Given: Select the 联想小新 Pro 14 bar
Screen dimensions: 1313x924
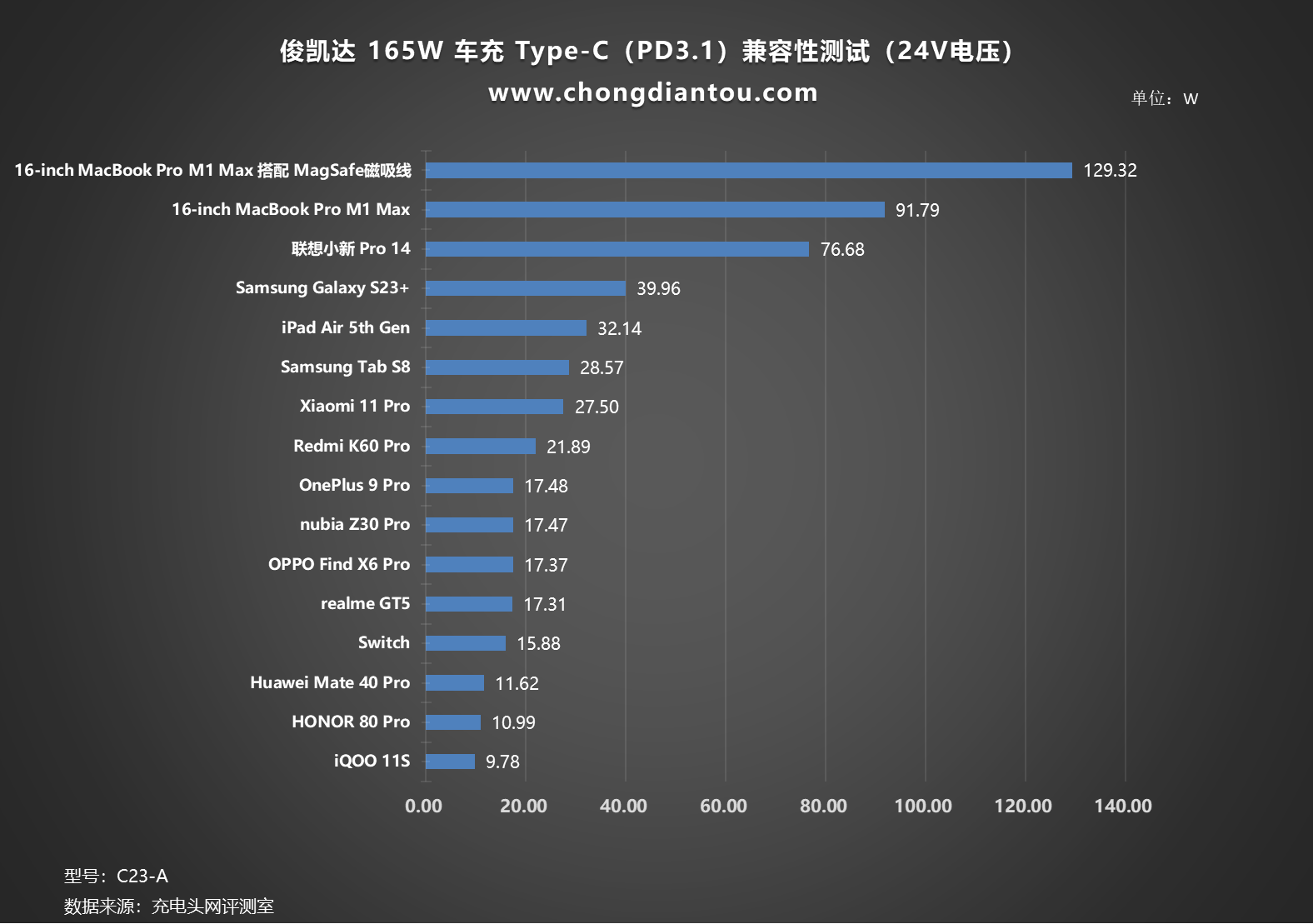Looking at the screenshot, I should [617, 249].
